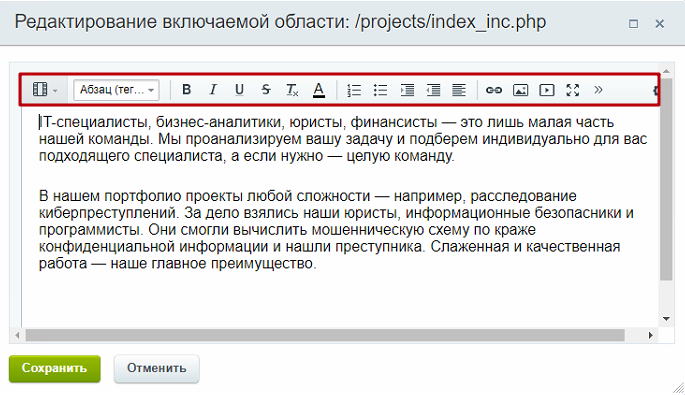Close the editing dialog
The image size is (685, 395).
(x=660, y=24)
